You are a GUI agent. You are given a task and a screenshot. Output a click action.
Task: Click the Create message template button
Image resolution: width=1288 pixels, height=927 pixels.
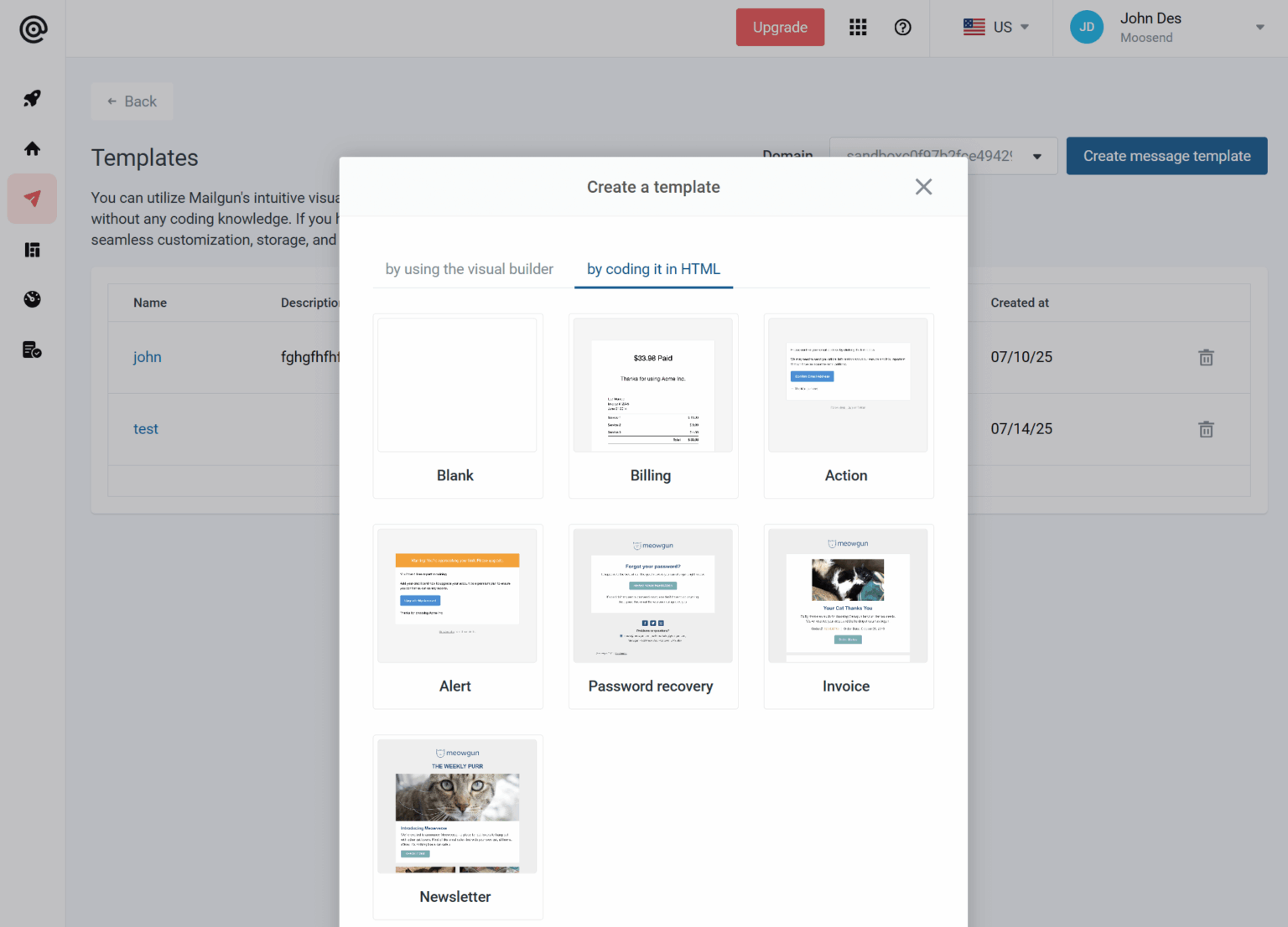click(x=1166, y=156)
